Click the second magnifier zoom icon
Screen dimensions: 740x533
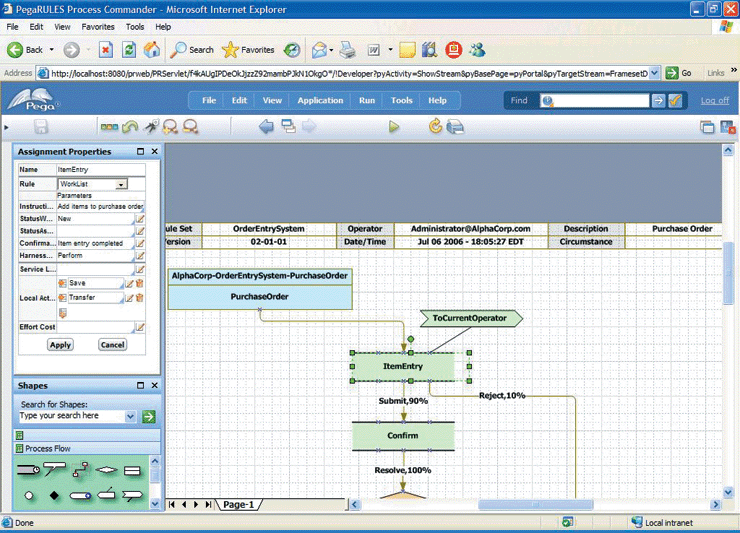point(190,127)
